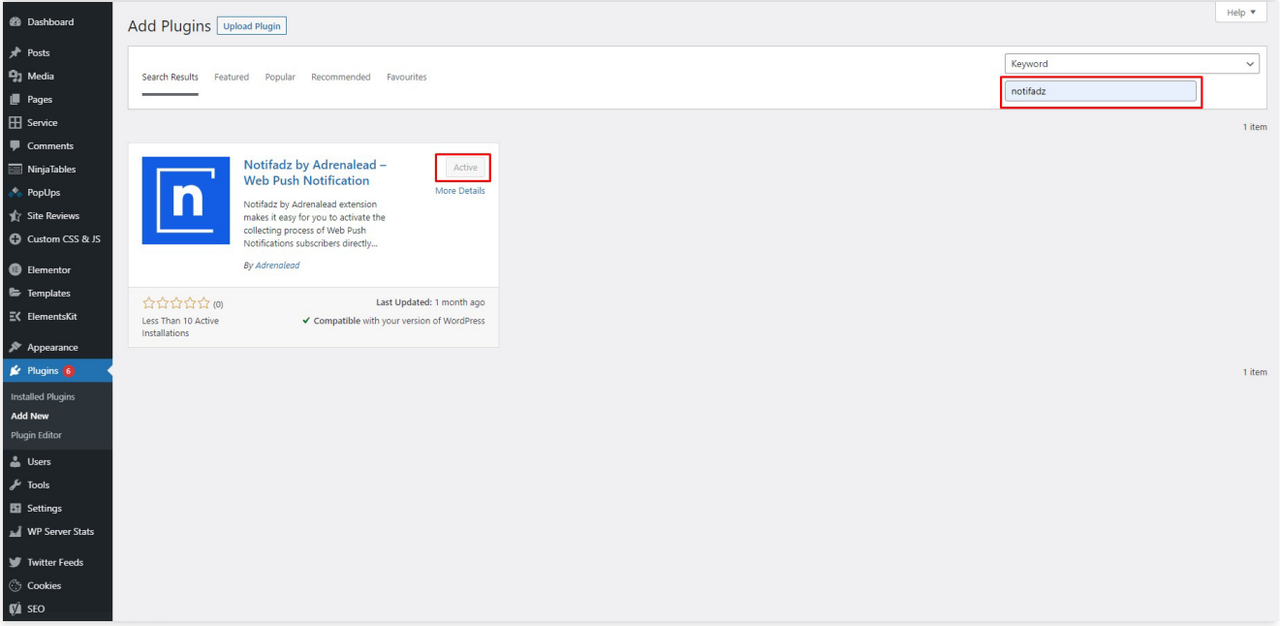The width and height of the screenshot is (1280, 626).
Task: Click the Adrenalead author link
Action: click(x=278, y=265)
